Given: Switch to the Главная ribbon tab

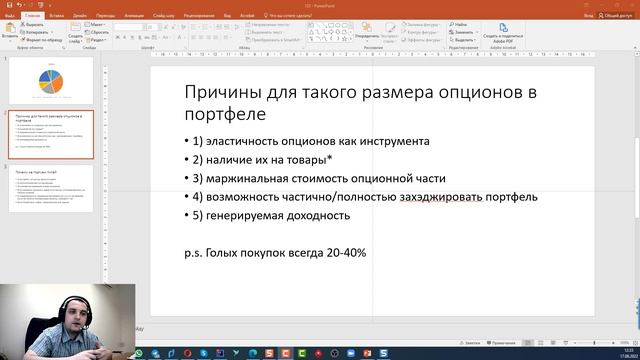Looking at the screenshot, I should 32,16.
